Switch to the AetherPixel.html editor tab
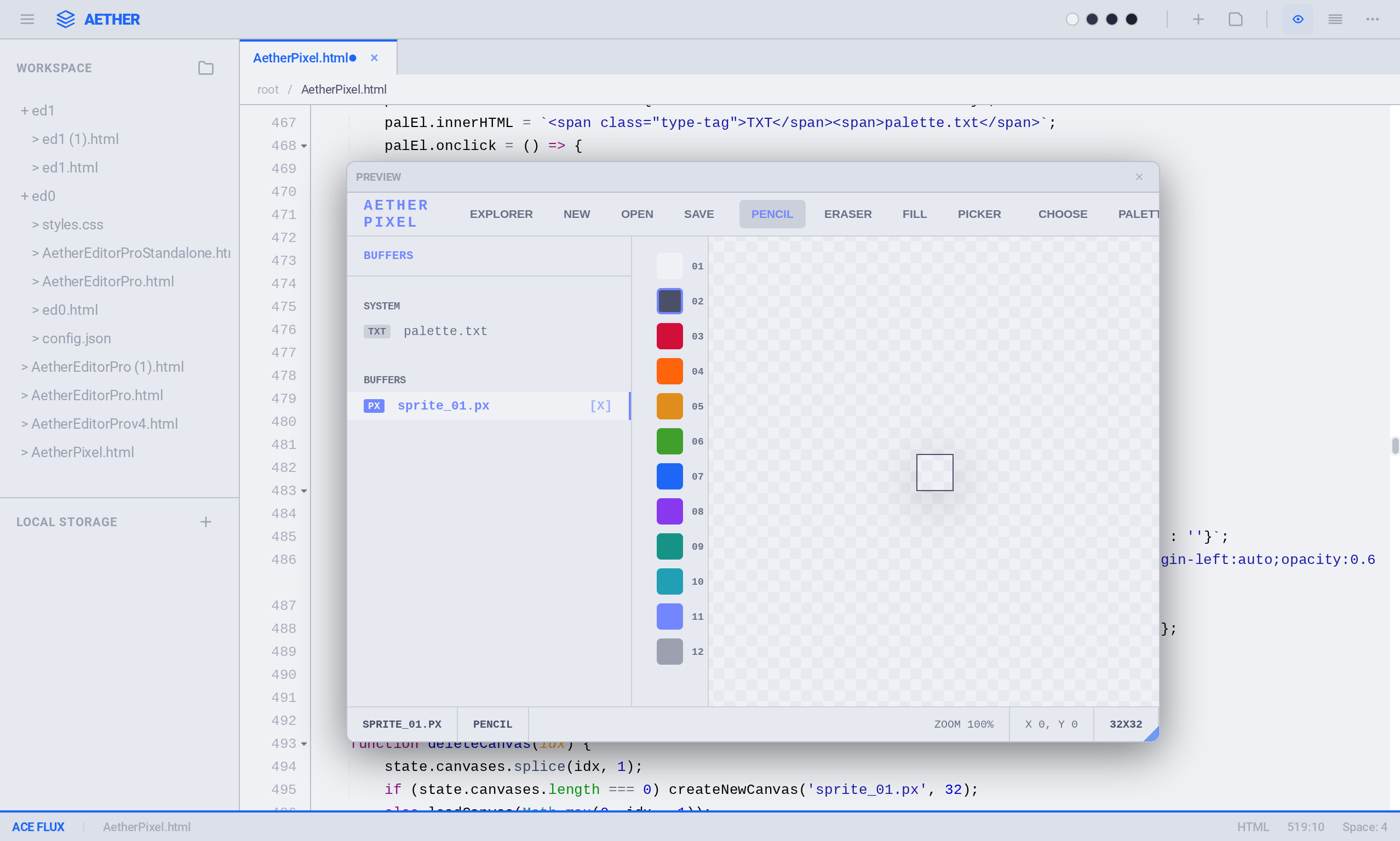The image size is (1400, 841). click(x=300, y=58)
